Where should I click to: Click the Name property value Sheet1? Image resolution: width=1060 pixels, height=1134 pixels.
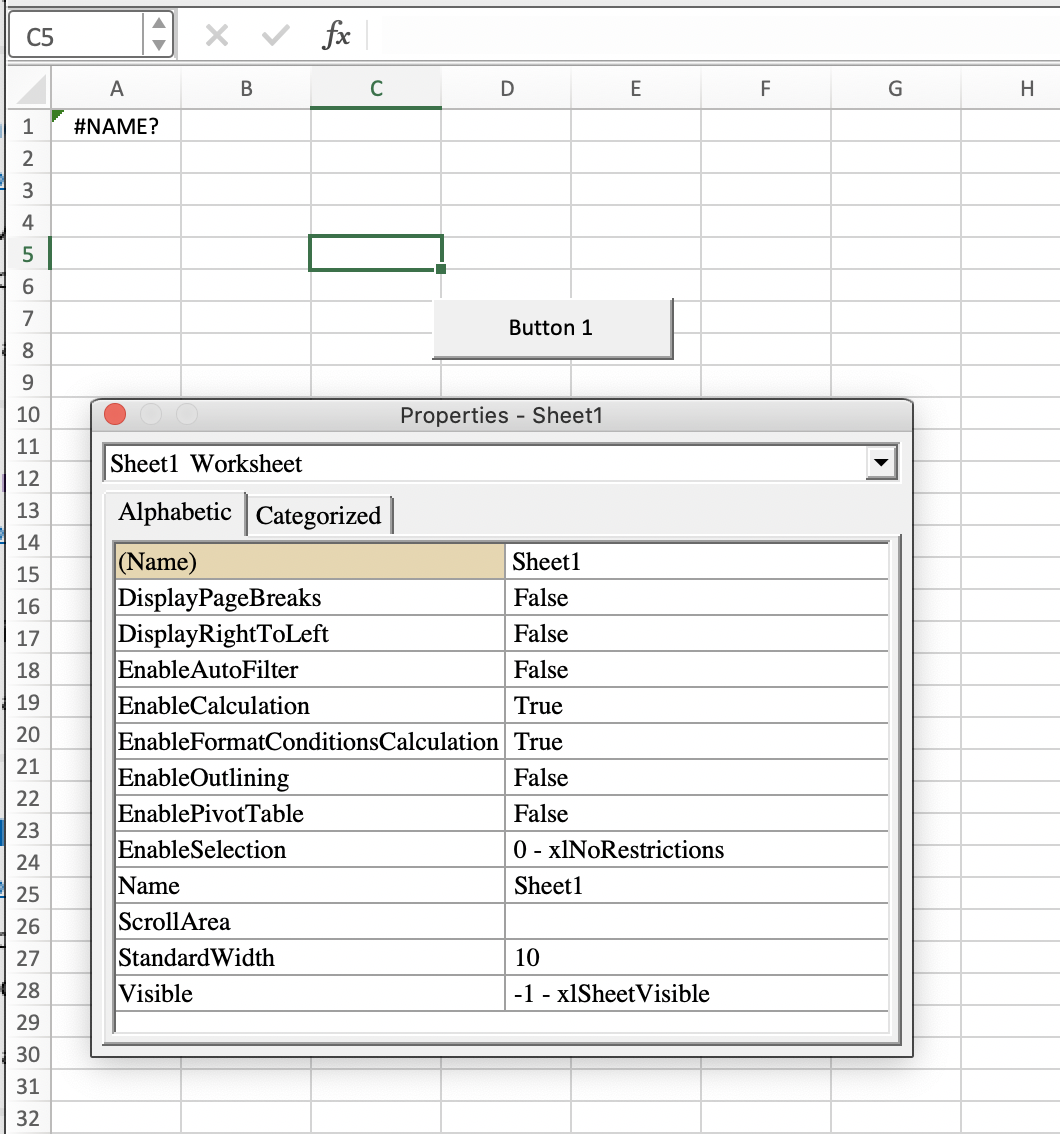point(696,885)
